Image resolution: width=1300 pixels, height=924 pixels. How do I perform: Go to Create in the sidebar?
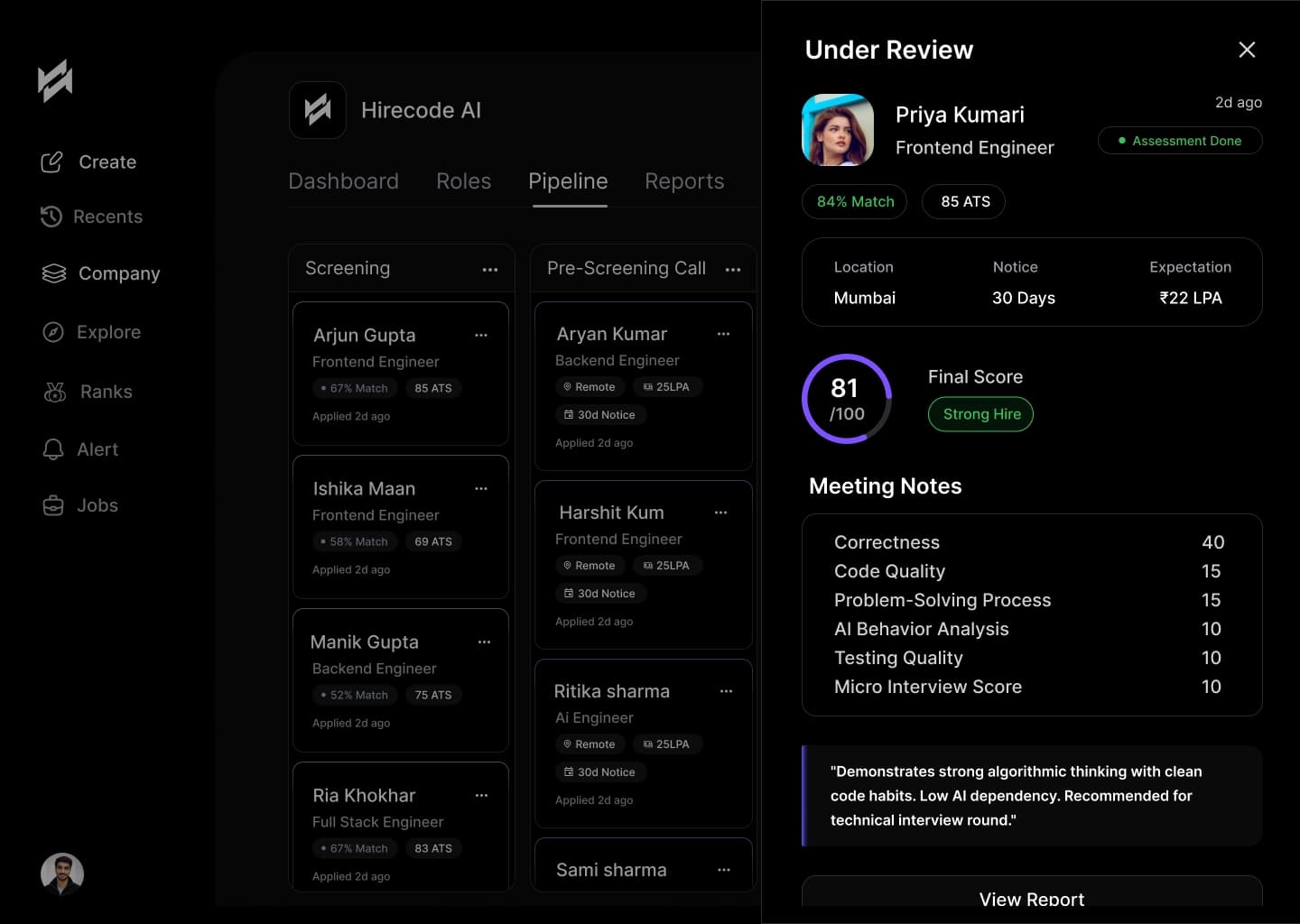(89, 162)
